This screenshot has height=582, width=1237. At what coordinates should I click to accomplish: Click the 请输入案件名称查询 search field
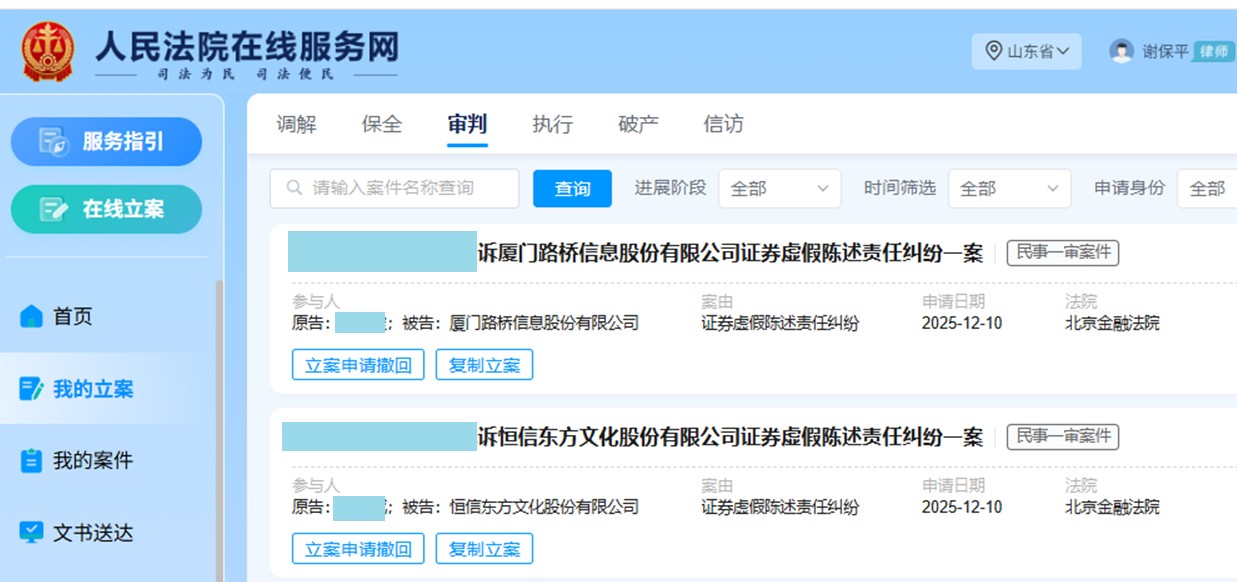[394, 188]
